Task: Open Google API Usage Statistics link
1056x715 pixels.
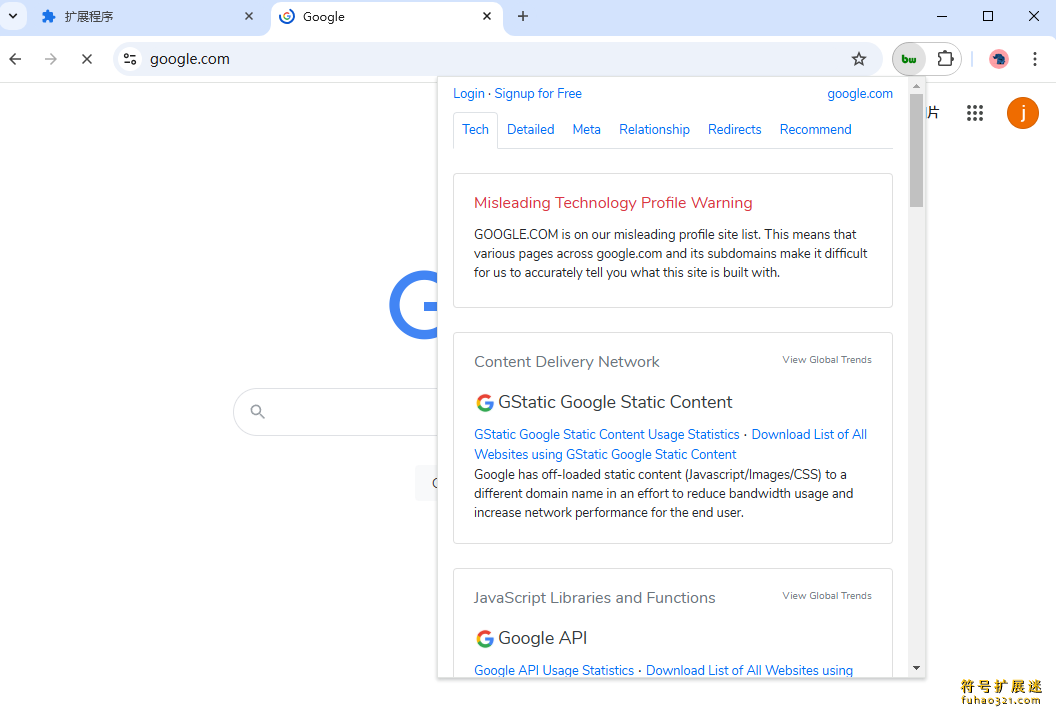Action: pyautogui.click(x=554, y=671)
